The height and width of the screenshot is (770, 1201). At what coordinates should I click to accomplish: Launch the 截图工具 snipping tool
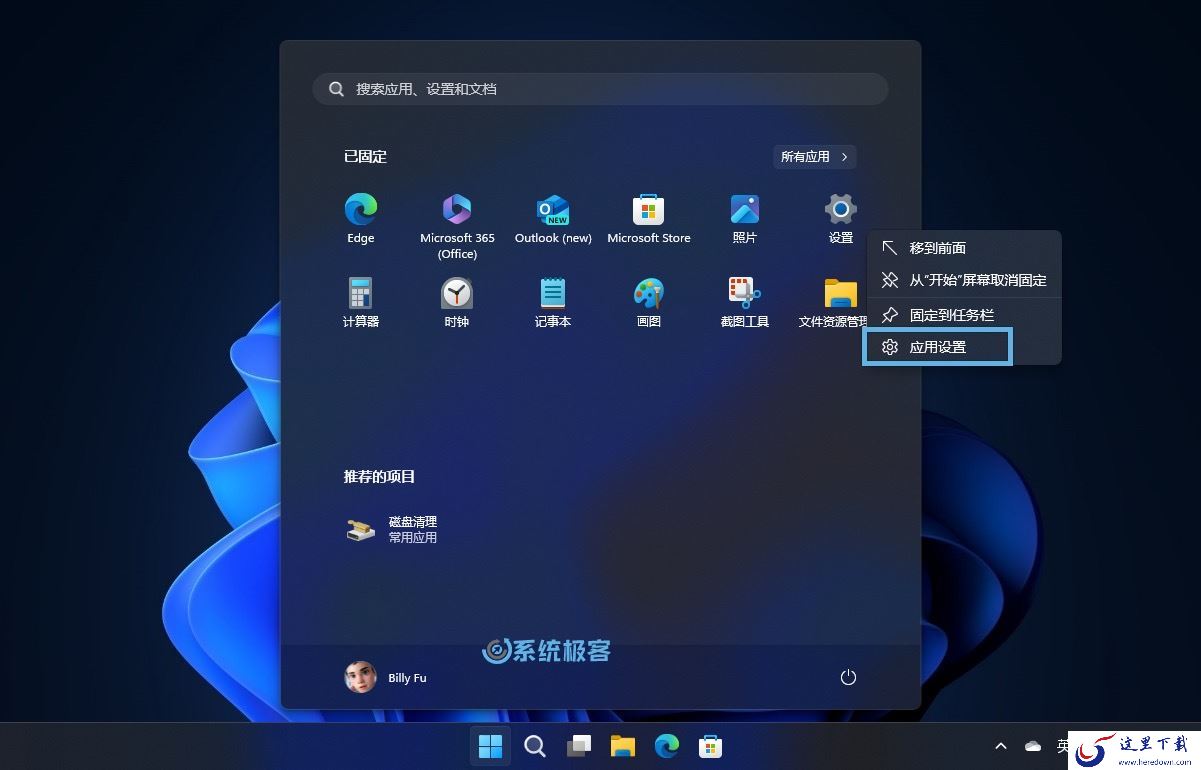point(745,302)
